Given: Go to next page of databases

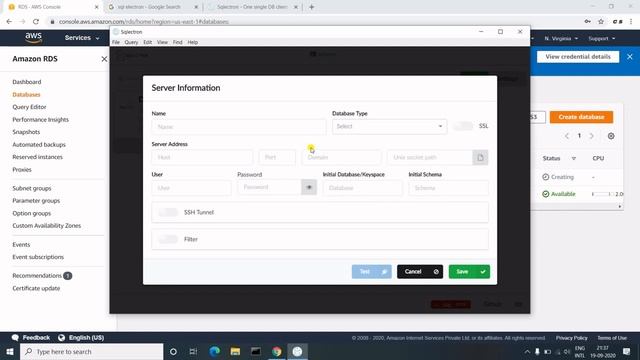Looking at the screenshot, I should [x=591, y=136].
